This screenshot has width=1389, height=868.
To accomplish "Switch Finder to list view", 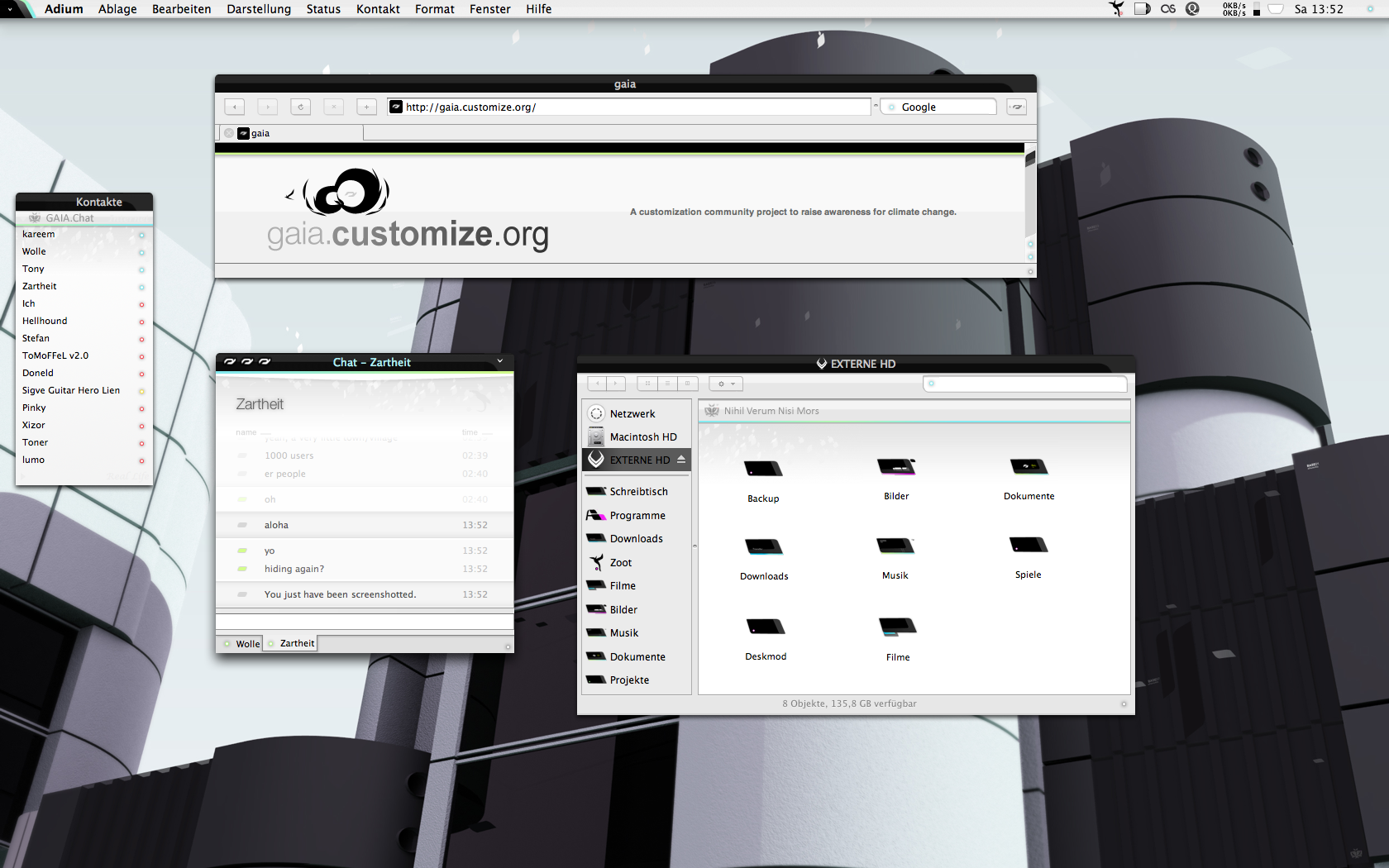I will tap(667, 384).
